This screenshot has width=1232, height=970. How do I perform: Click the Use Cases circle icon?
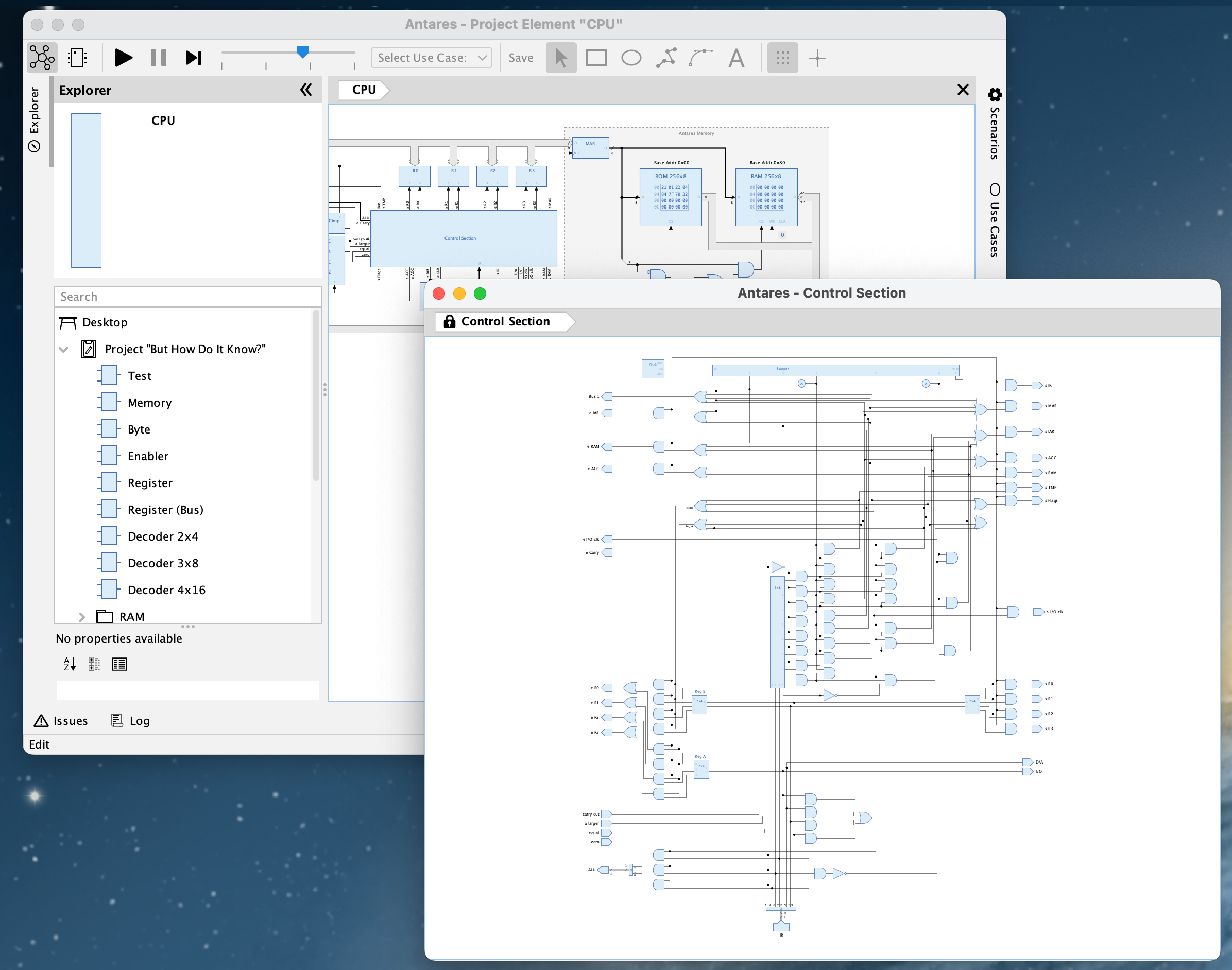(x=995, y=189)
